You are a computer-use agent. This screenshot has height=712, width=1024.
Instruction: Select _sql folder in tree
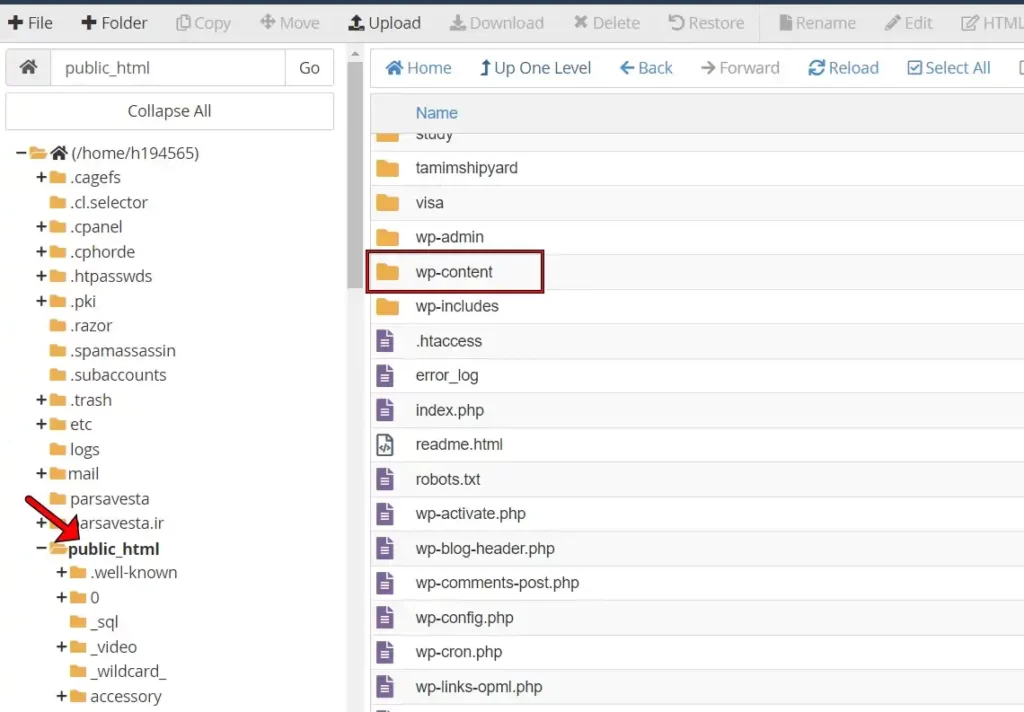[104, 622]
